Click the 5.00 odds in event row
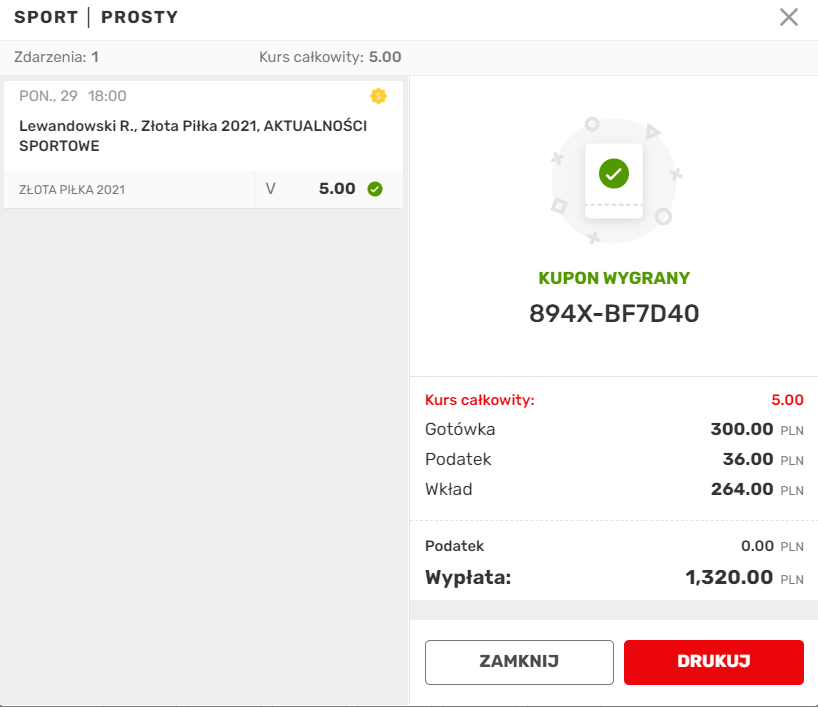Image resolution: width=818 pixels, height=707 pixels. point(337,189)
